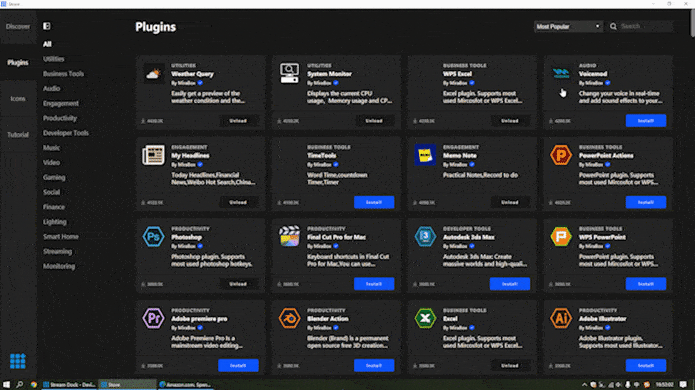Viewport: 695px width, 390px height.
Task: Click the Blender Action plugin icon
Action: coord(289,318)
